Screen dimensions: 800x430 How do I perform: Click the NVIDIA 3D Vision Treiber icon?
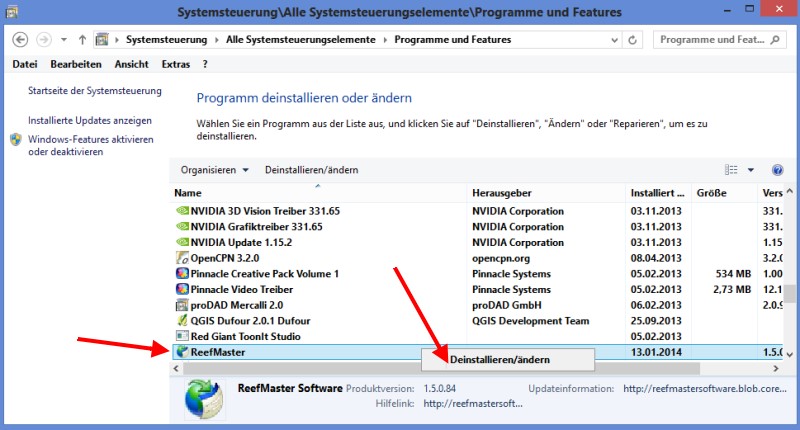(181, 211)
